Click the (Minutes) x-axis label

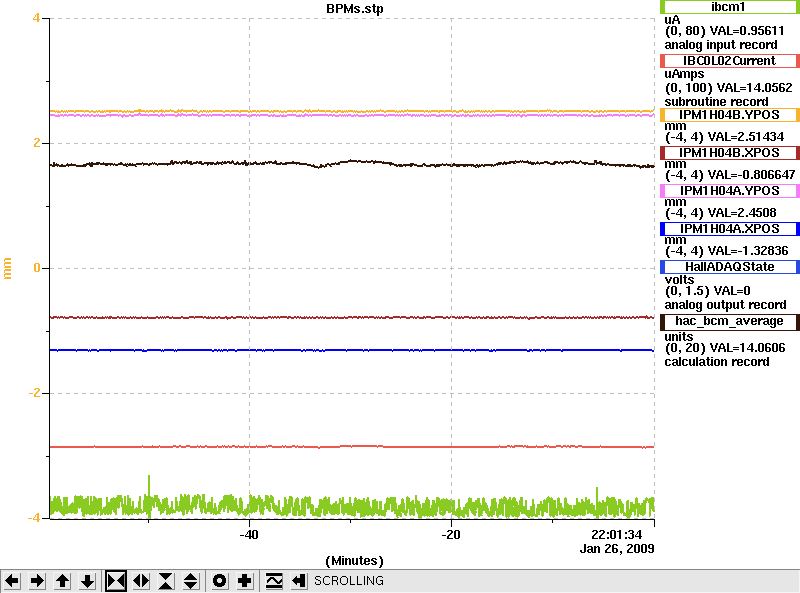[355, 561]
